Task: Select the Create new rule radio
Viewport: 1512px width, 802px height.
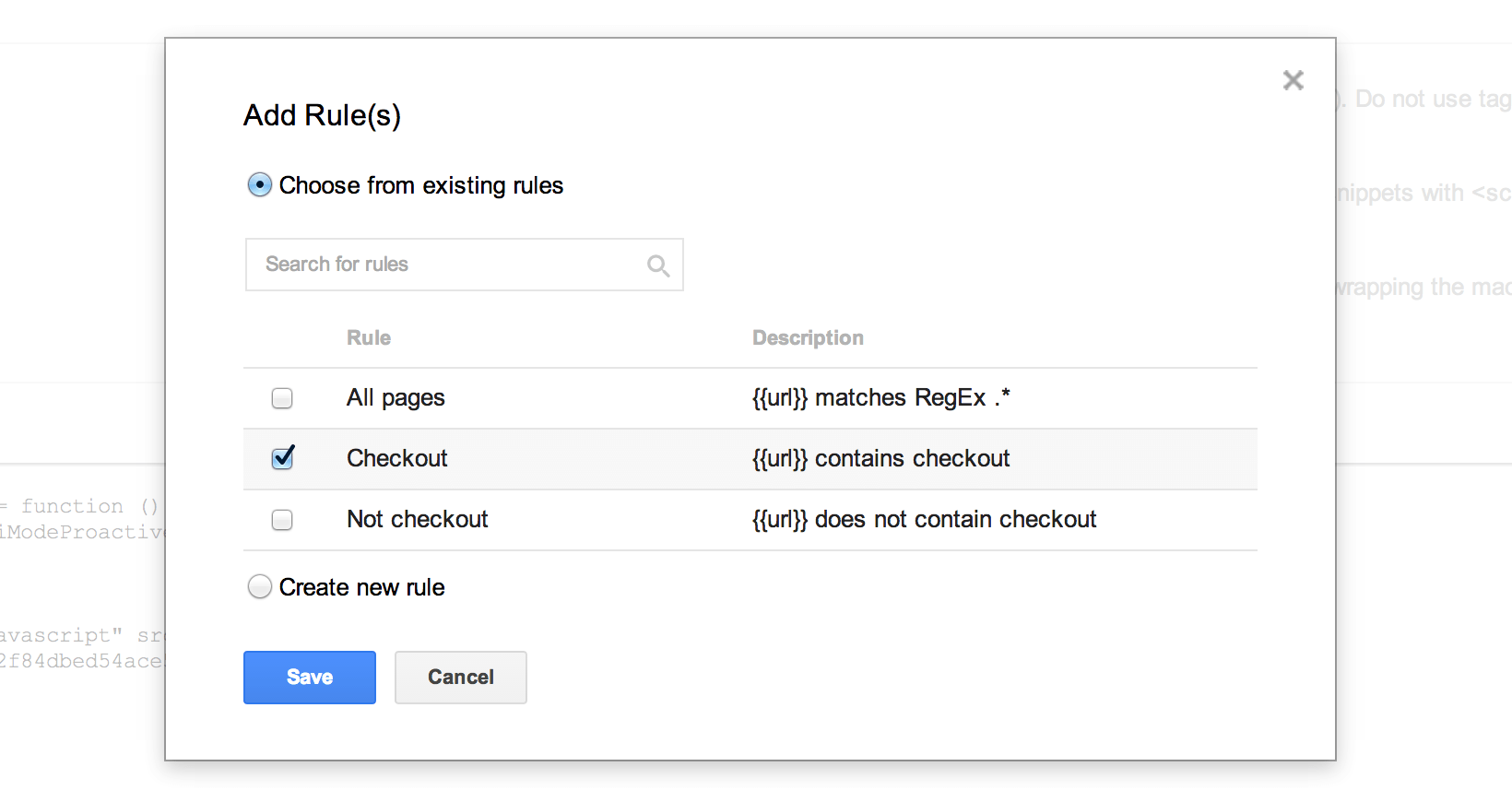Action: click(260, 586)
